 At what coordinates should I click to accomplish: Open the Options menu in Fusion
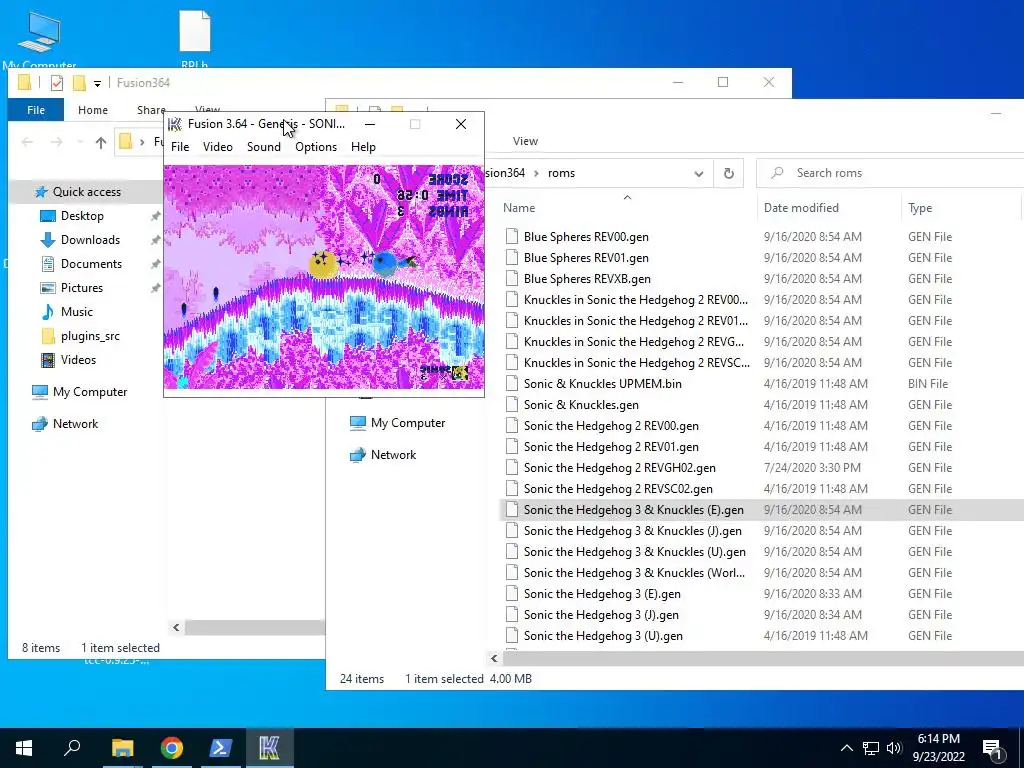coord(316,147)
